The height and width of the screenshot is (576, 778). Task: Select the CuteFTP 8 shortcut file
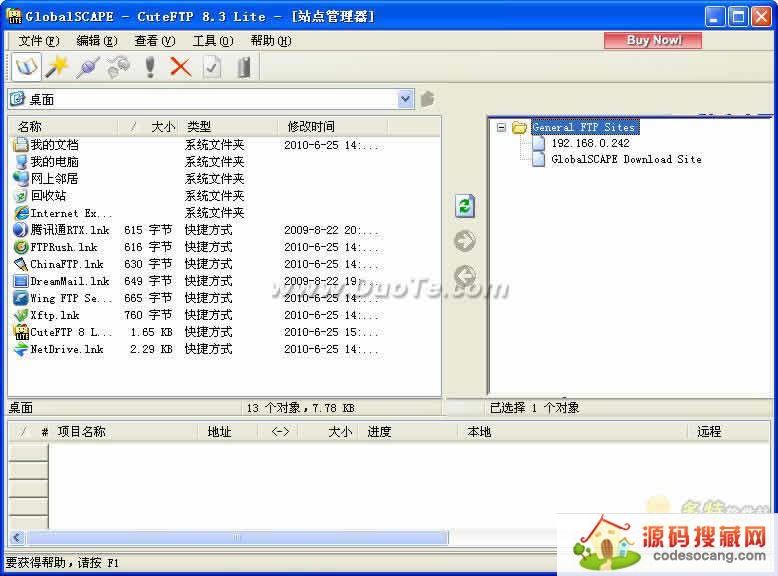coord(70,332)
